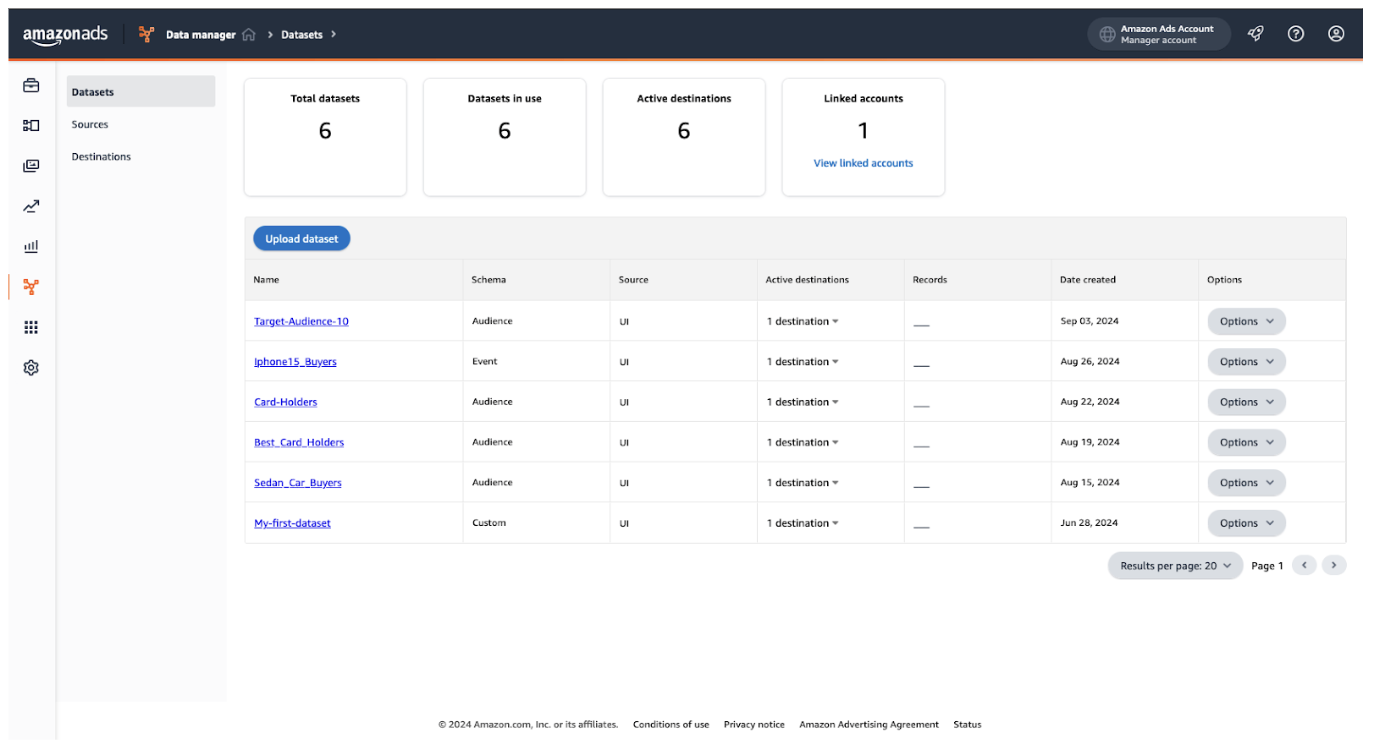This screenshot has height=746, width=1386.
Task: Expand 1 destination for Best_Card_Holders
Action: coord(803,442)
